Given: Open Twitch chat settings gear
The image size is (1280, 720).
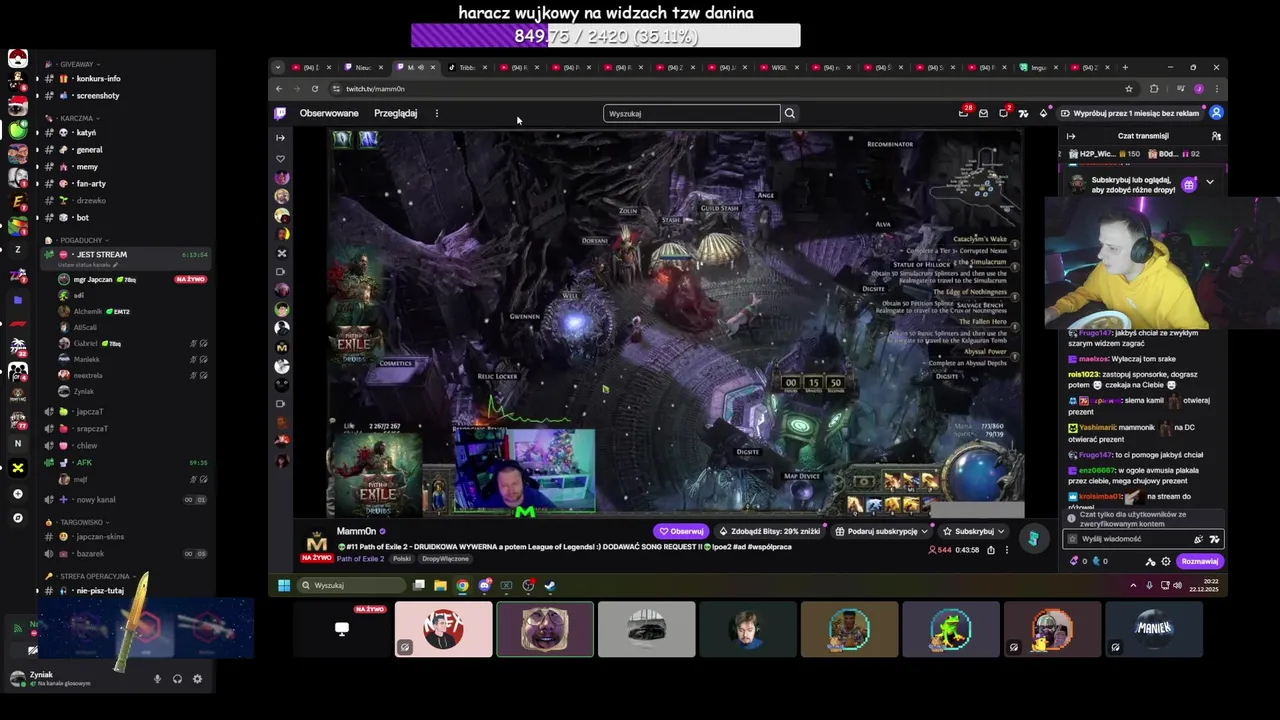Looking at the screenshot, I should (x=1166, y=561).
